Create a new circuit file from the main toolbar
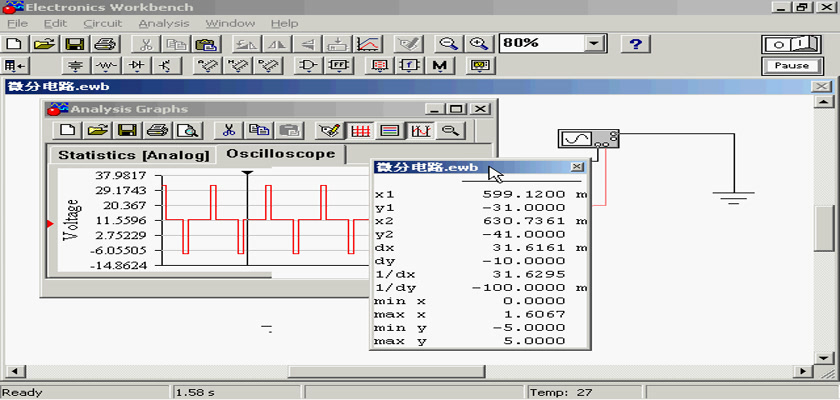This screenshot has height=400, width=840. point(16,43)
